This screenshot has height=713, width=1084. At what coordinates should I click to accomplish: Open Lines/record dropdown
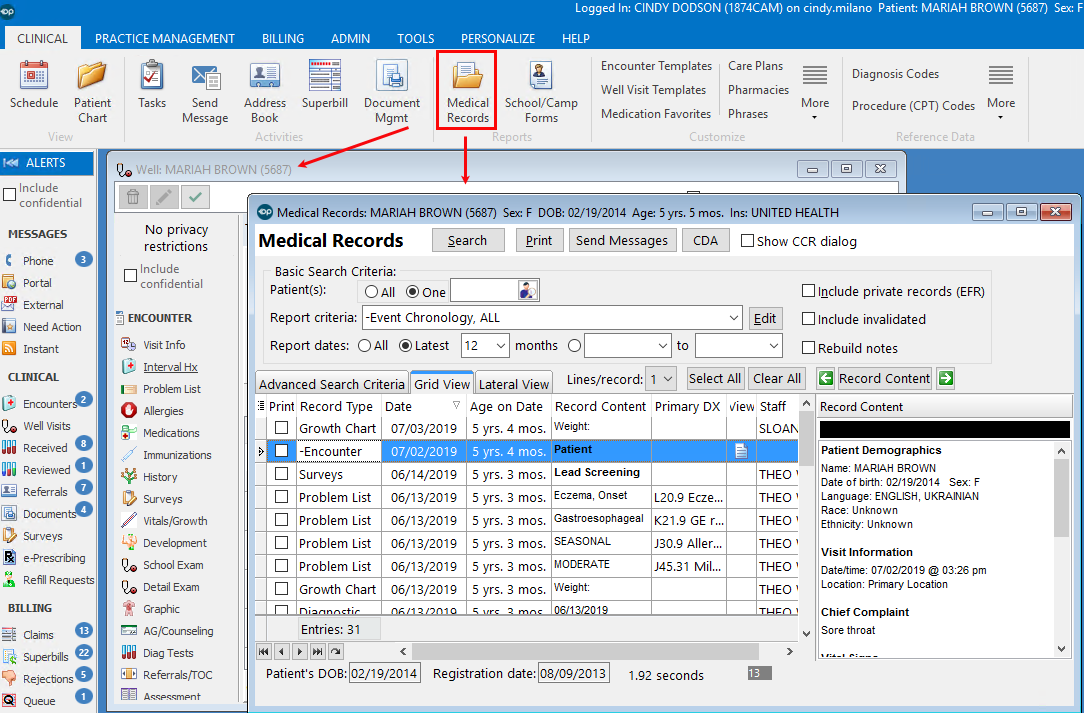(x=667, y=379)
